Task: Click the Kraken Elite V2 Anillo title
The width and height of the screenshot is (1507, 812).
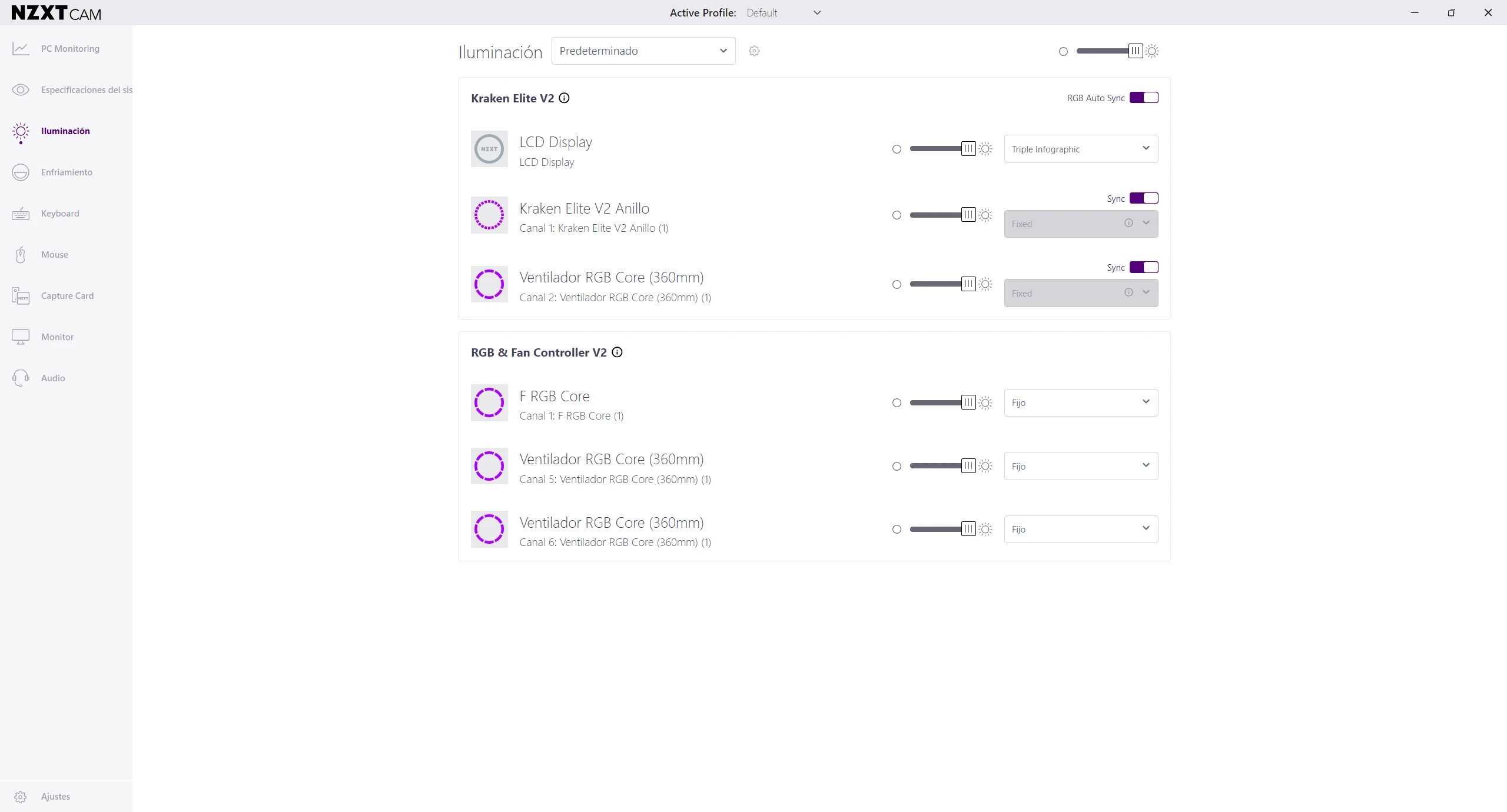Action: [x=584, y=208]
